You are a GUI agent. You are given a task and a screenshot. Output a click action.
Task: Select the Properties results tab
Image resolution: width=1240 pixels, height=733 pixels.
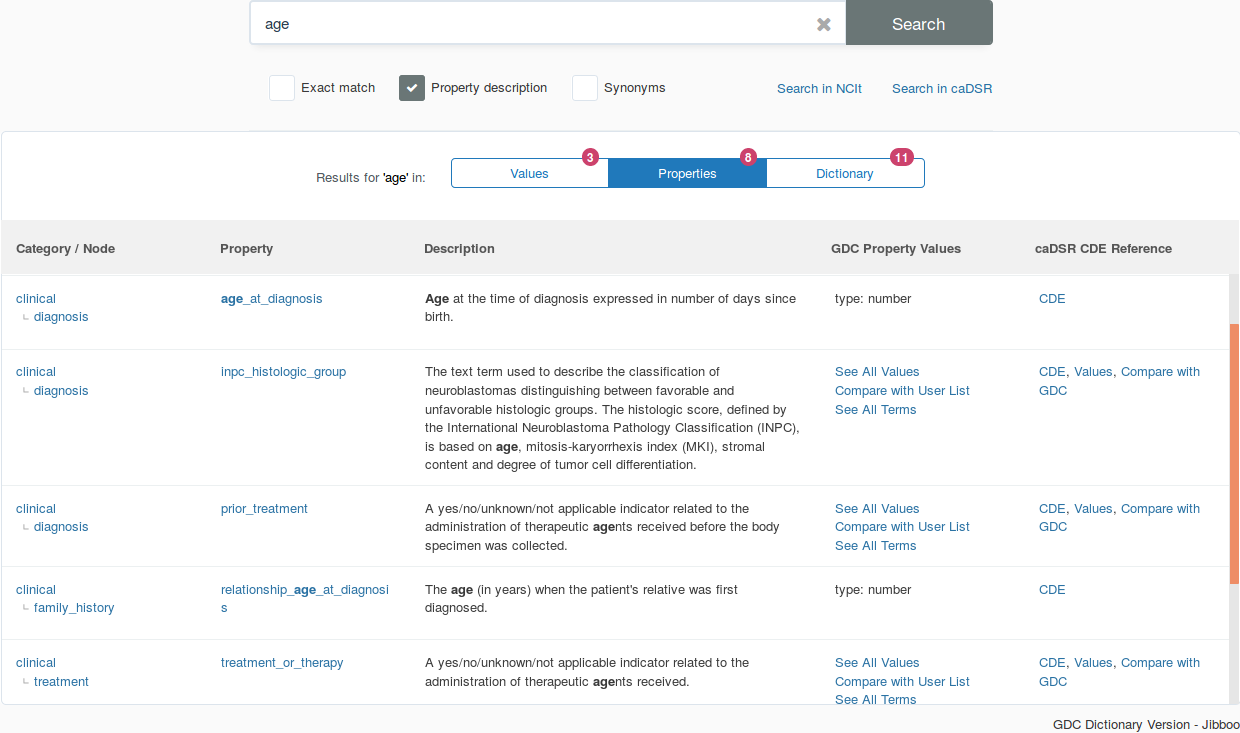pos(687,173)
